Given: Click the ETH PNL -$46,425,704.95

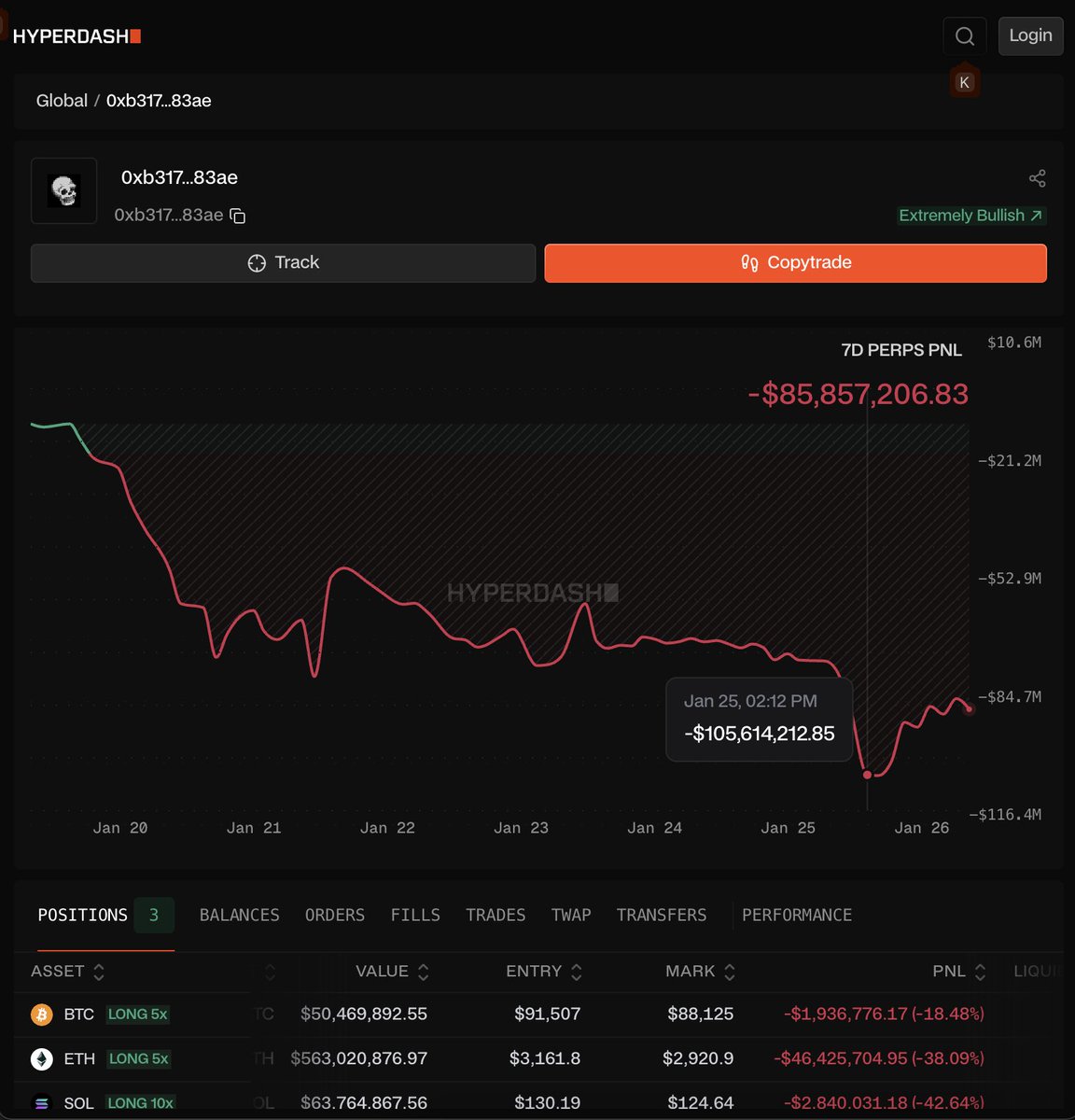Looking at the screenshot, I should (841, 1058).
